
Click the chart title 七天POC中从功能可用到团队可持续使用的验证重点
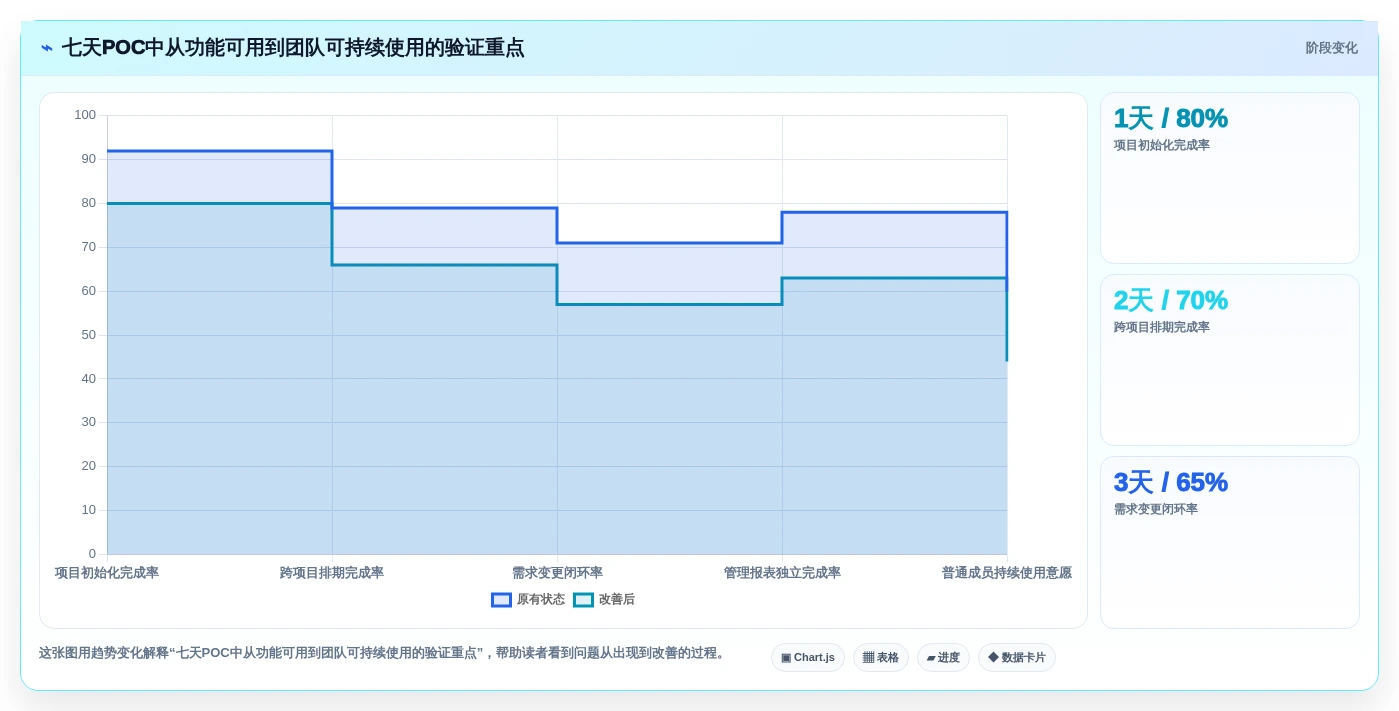(293, 48)
